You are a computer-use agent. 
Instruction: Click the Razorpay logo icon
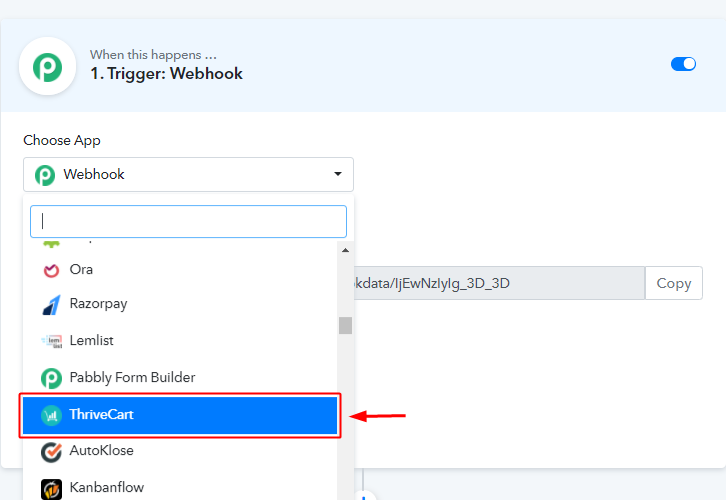(x=51, y=305)
